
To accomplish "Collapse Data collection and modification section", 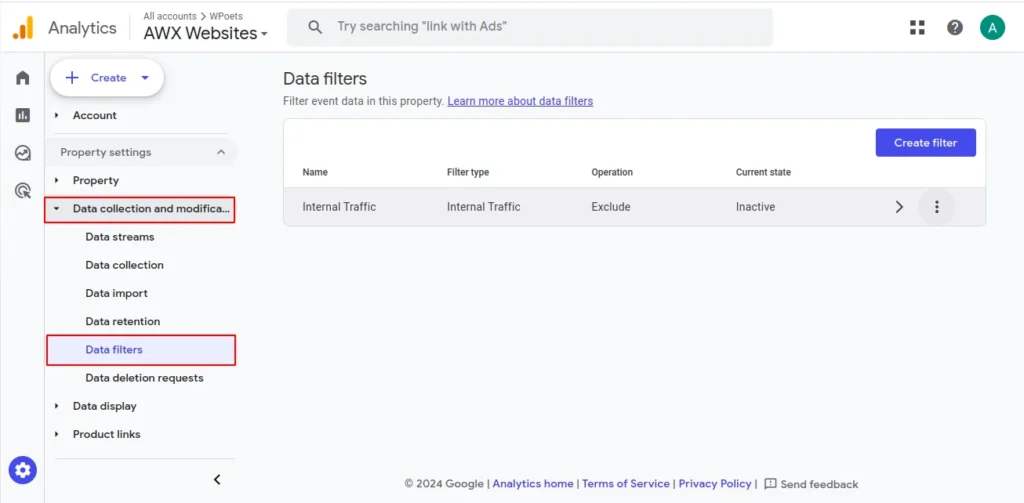I will coord(140,209).
